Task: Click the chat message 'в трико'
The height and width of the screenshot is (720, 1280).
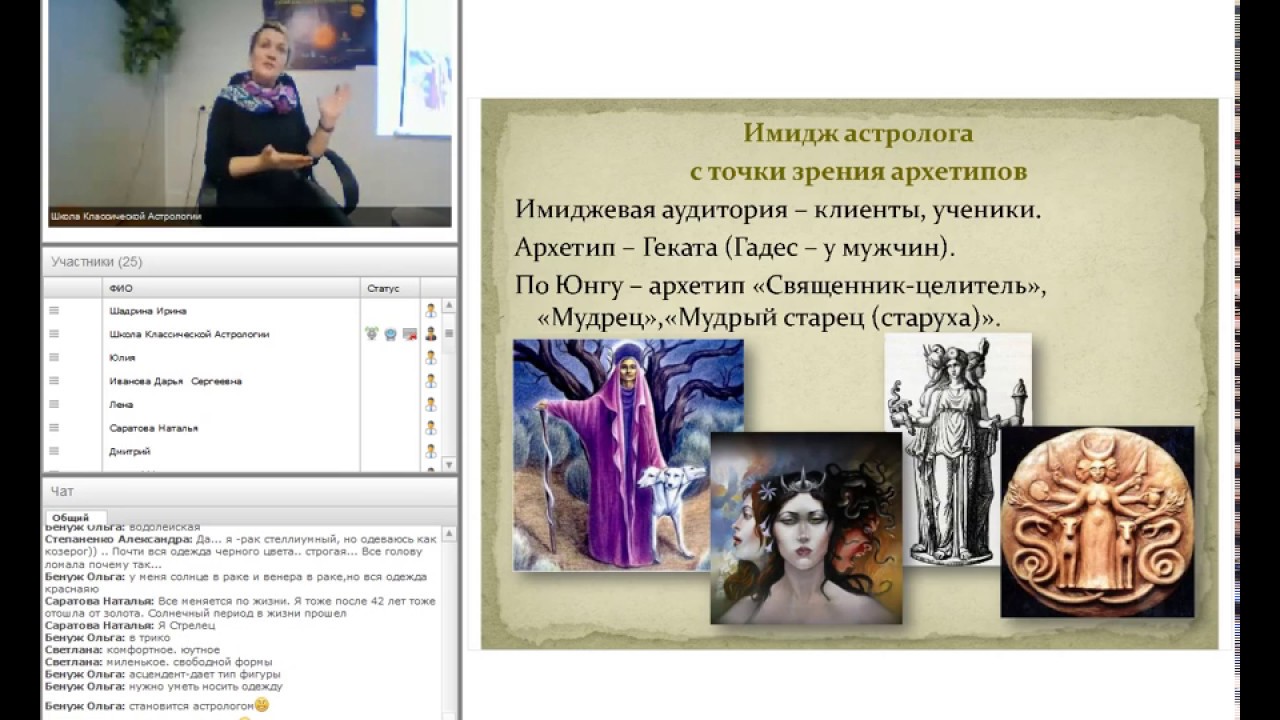Action: pyautogui.click(x=105, y=637)
